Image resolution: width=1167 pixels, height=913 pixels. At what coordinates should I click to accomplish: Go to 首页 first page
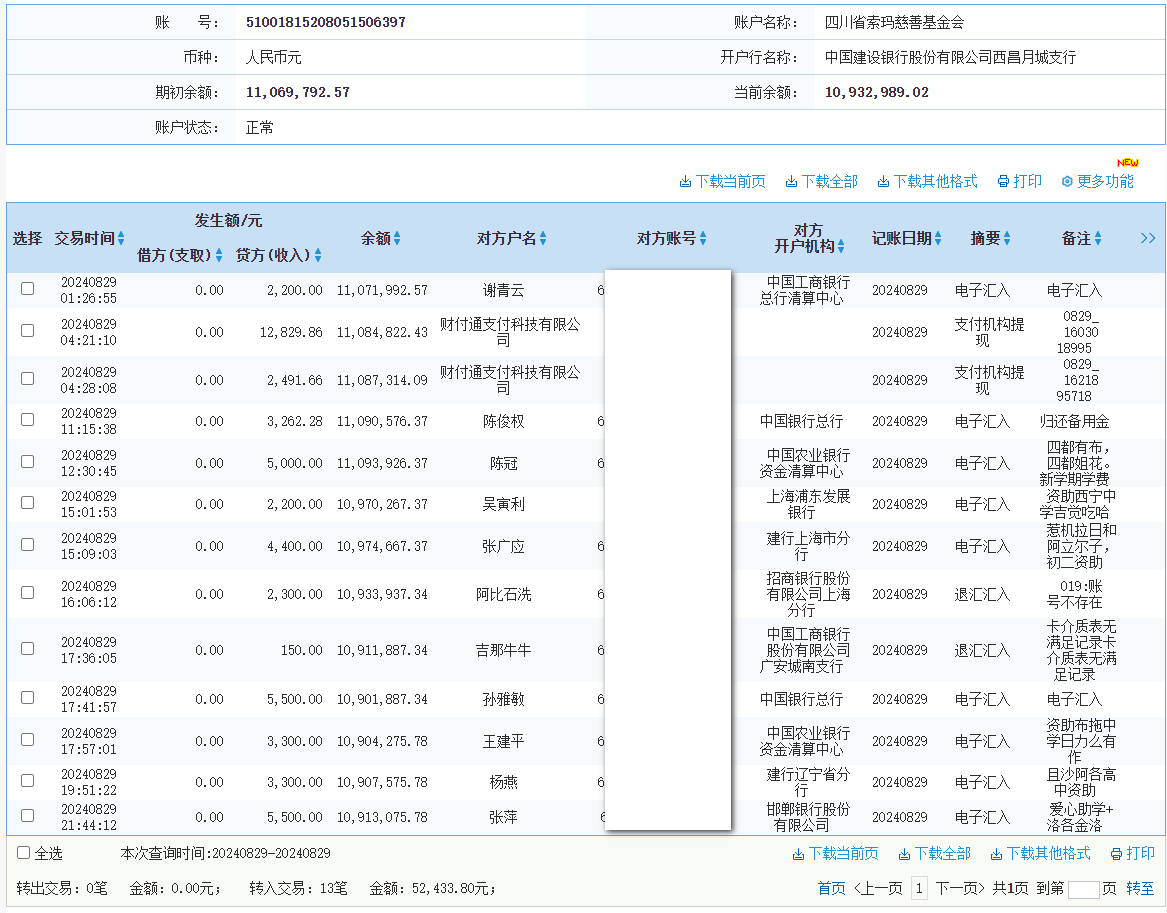[831, 888]
